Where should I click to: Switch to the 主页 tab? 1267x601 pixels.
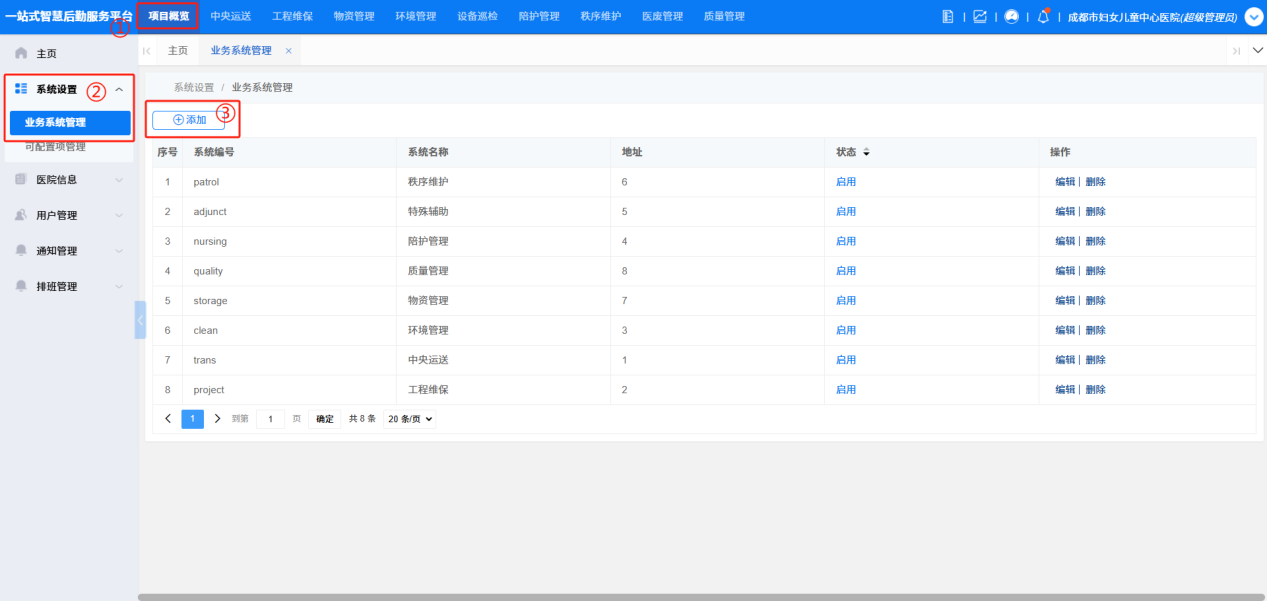(178, 51)
